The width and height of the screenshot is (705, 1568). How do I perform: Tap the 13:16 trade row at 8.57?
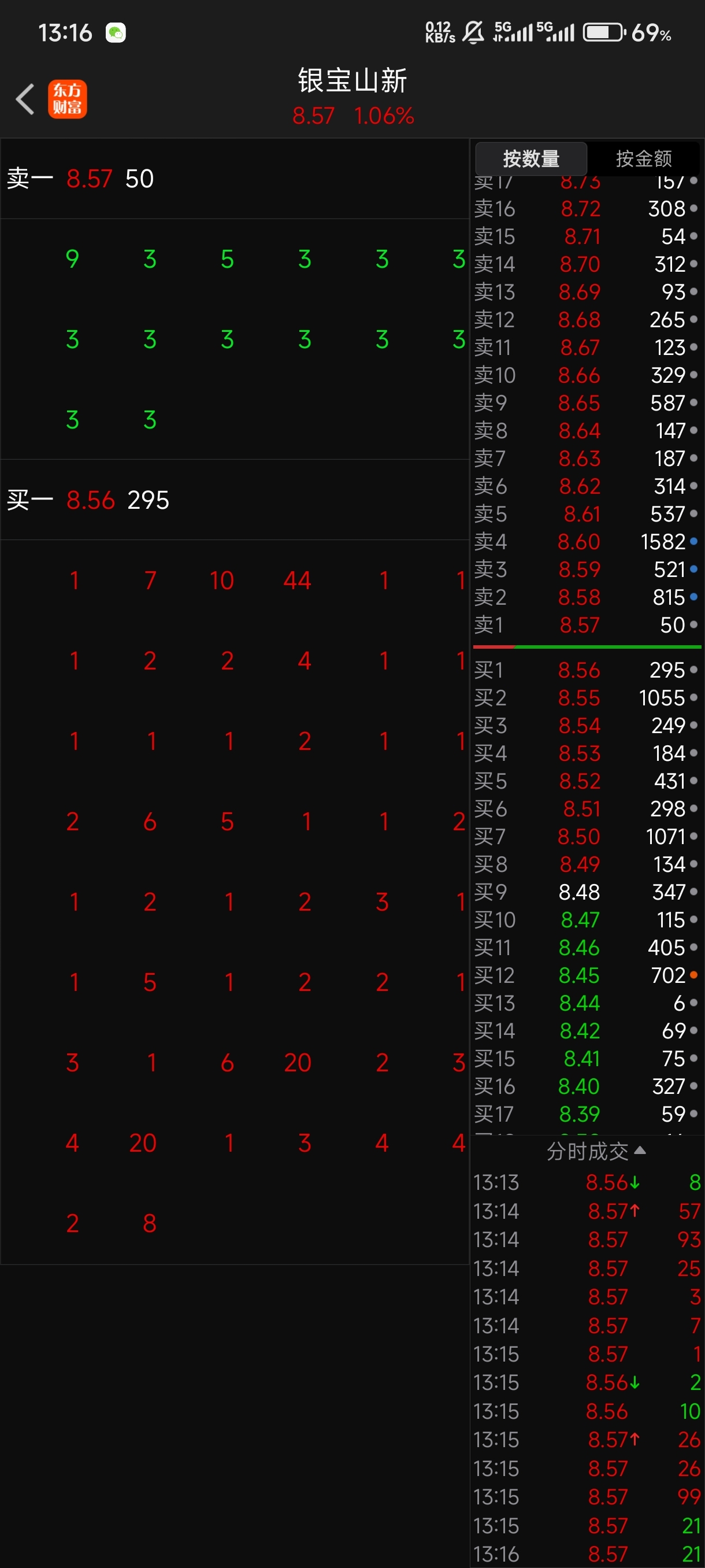pyautogui.click(x=587, y=1554)
